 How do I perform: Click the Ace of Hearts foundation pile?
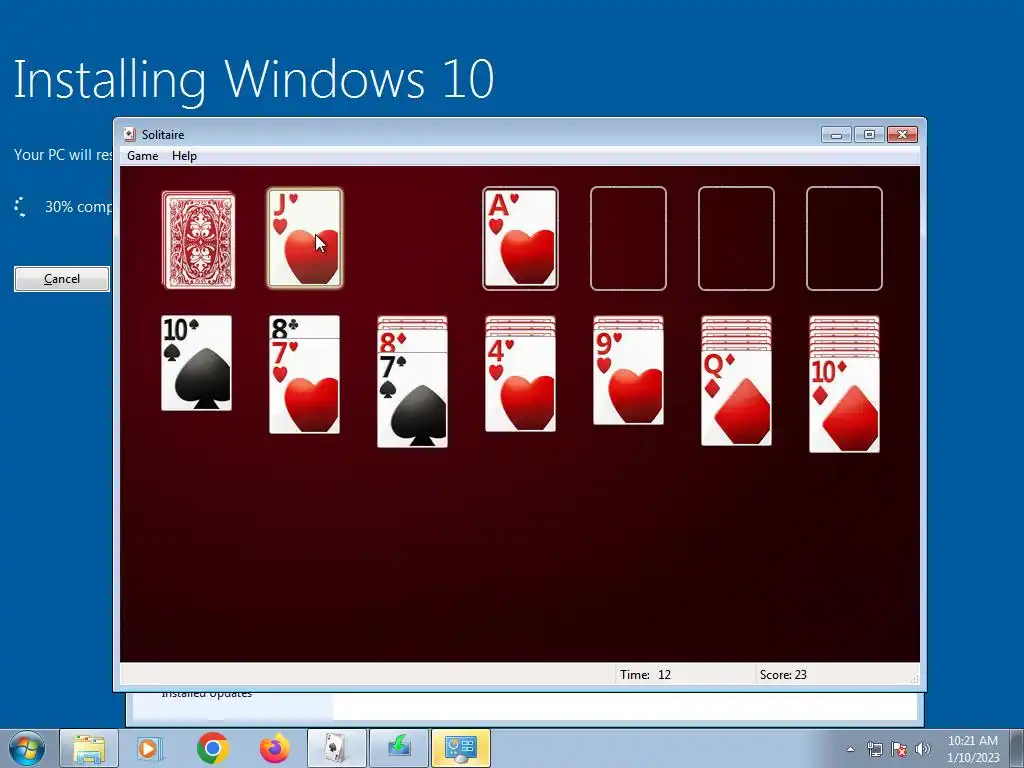(520, 238)
